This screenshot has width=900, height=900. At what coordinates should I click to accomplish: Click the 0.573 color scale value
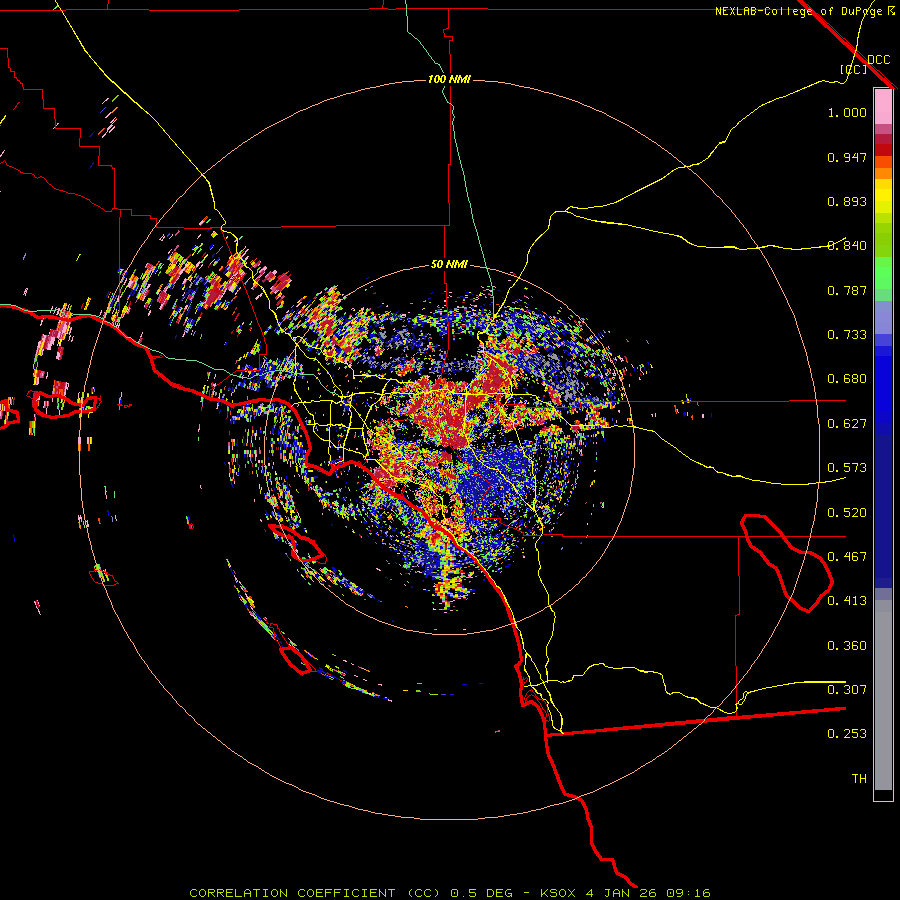[x=847, y=468]
